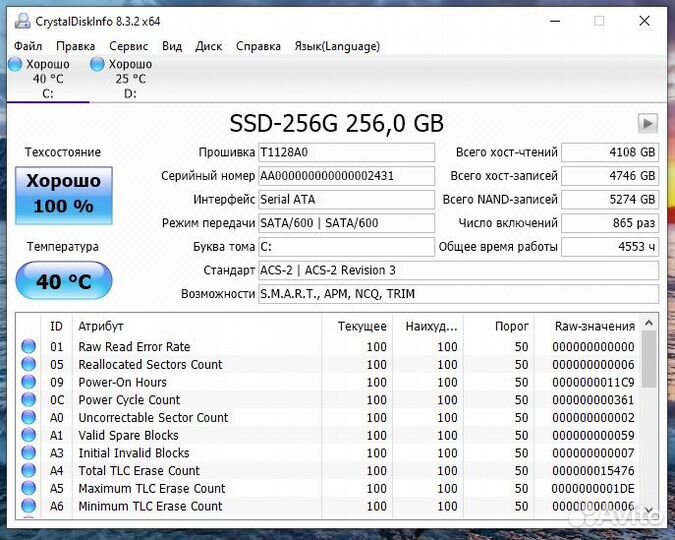Open the Вид menu

(172, 46)
